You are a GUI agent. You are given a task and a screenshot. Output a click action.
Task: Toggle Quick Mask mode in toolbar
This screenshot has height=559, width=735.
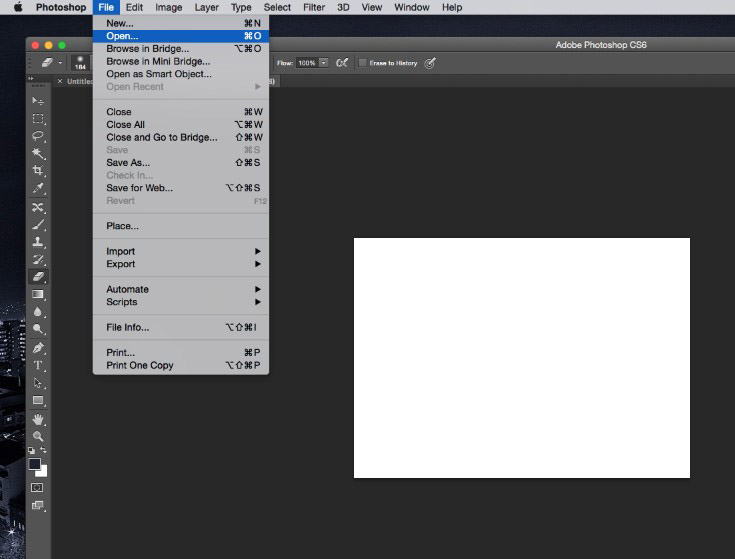[38, 487]
